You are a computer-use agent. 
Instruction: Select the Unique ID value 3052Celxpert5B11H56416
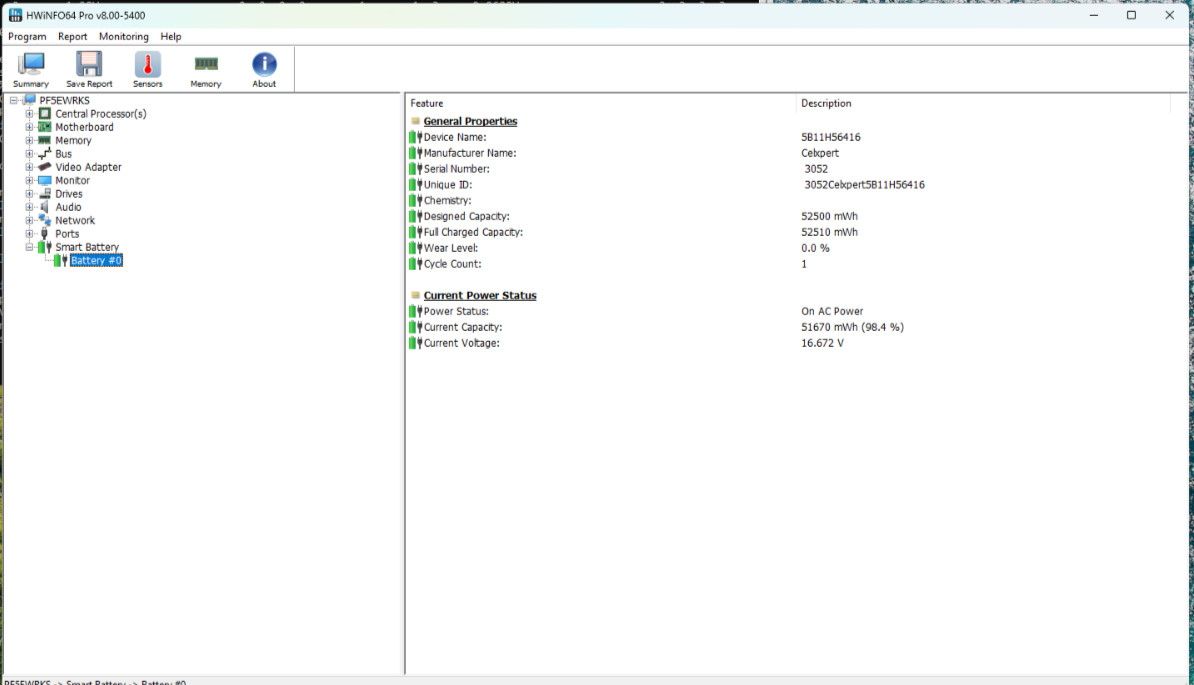point(864,184)
